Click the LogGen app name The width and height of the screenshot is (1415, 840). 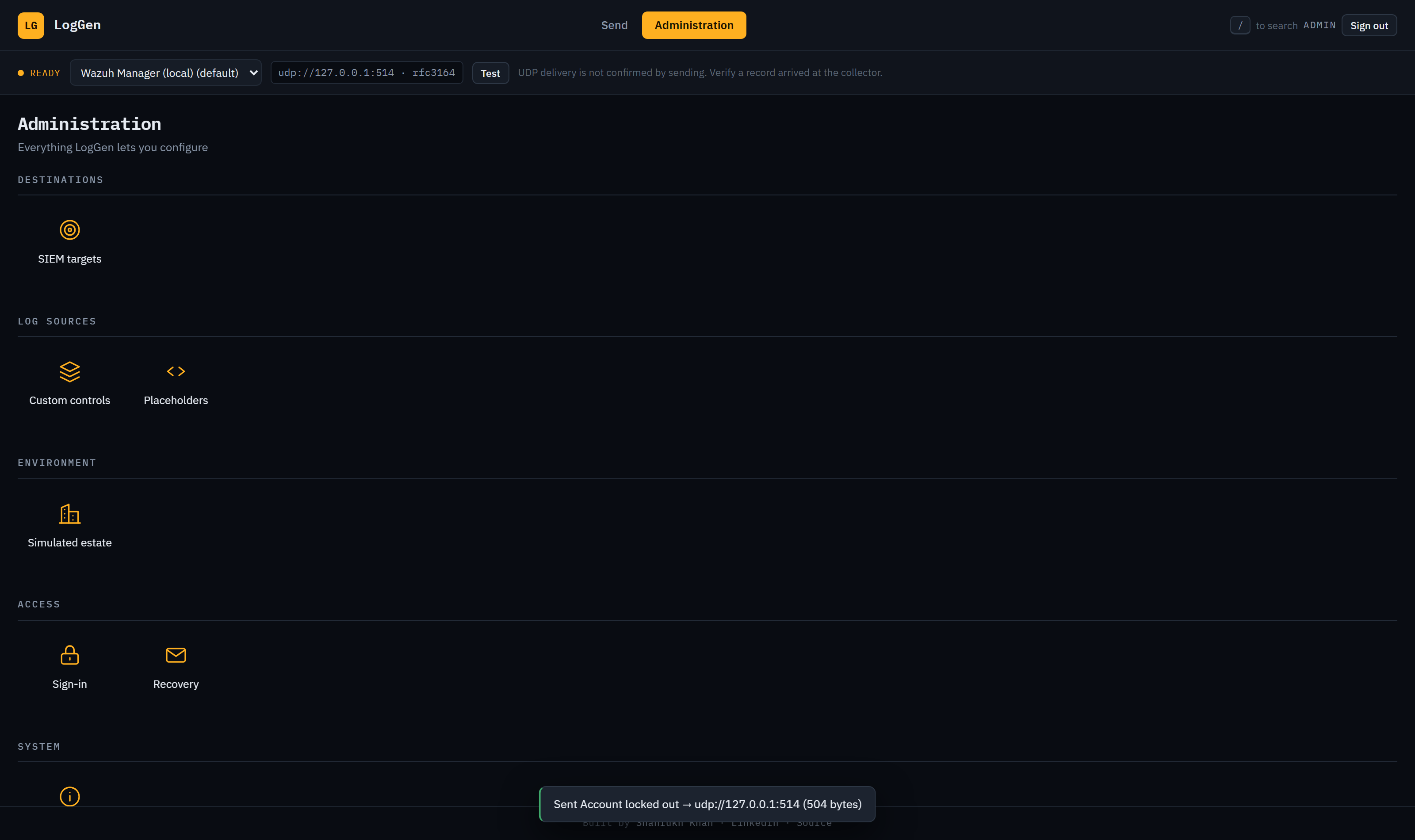77,25
